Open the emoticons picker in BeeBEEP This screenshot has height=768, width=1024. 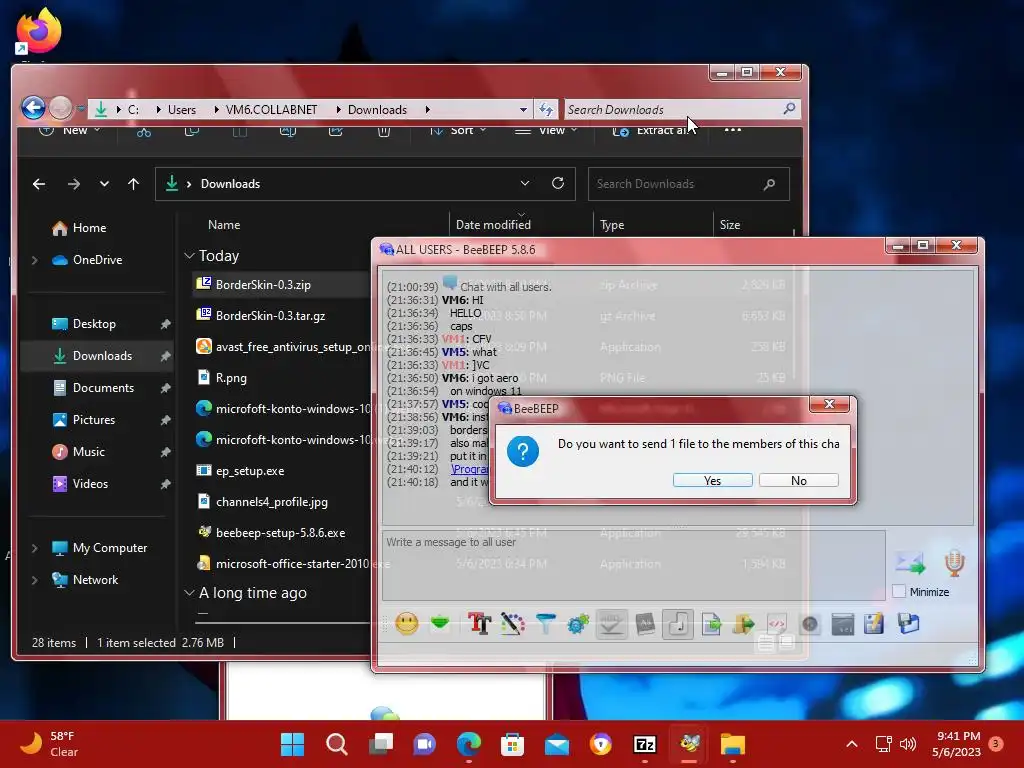(406, 624)
